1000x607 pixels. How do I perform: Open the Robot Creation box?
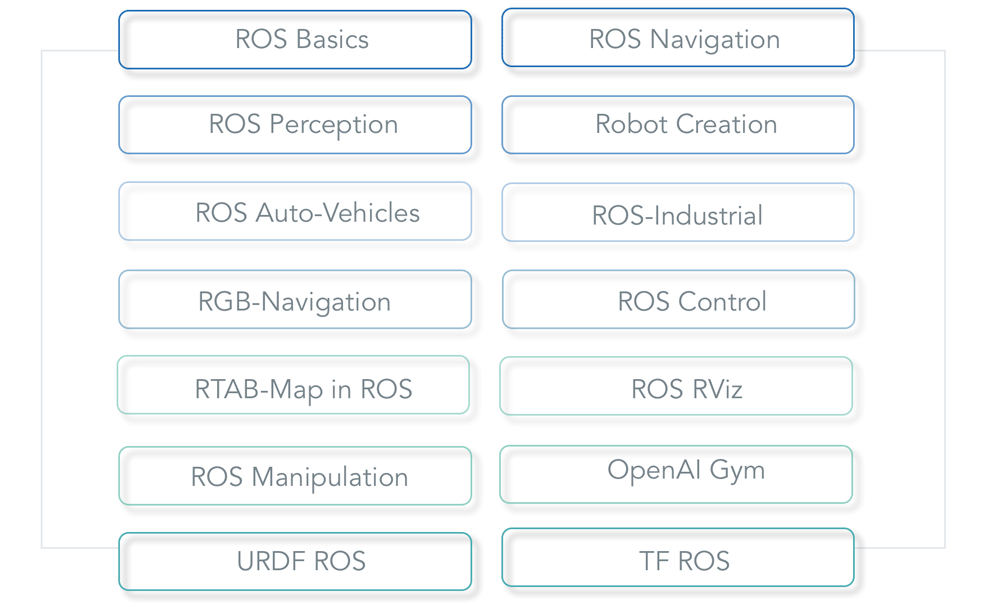coord(678,125)
